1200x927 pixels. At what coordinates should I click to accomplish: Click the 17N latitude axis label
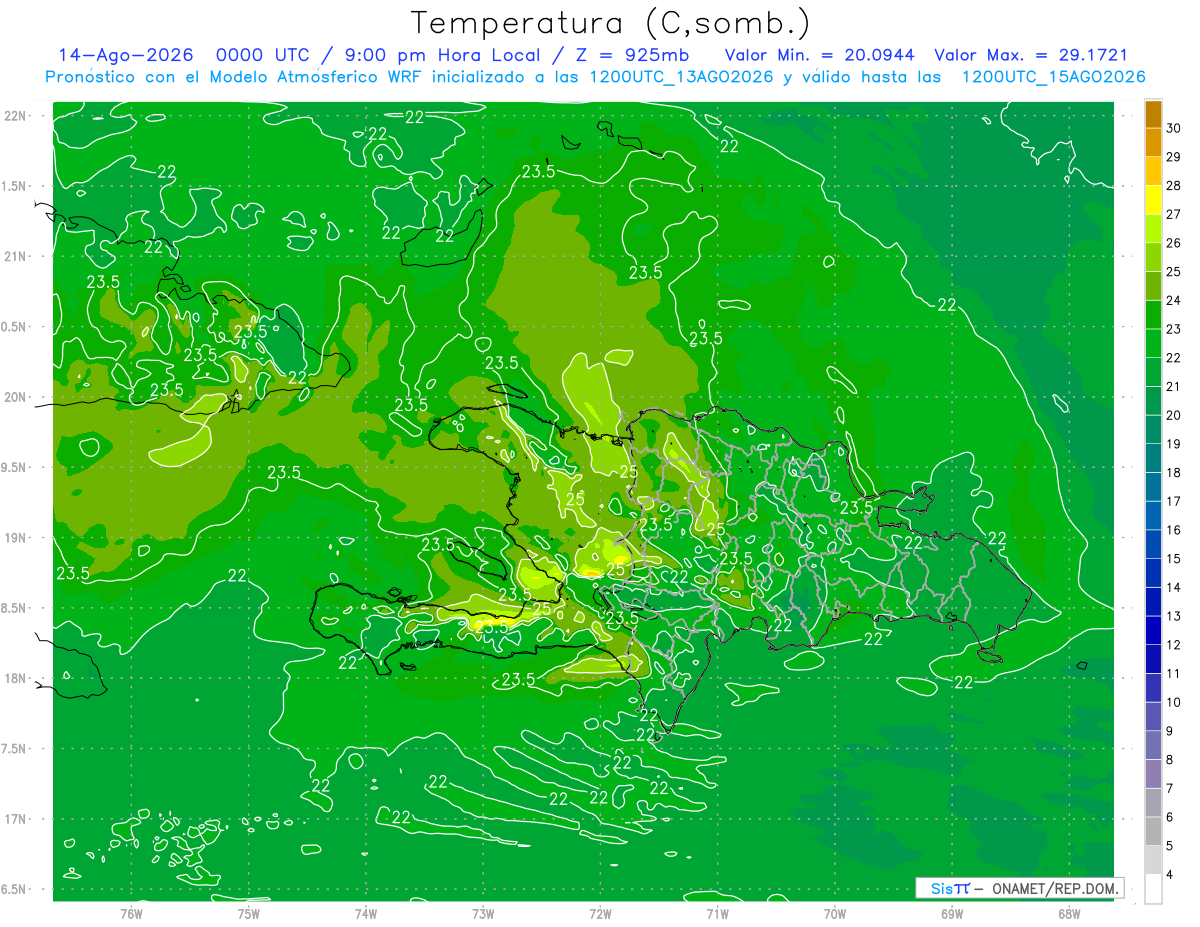[x=16, y=819]
